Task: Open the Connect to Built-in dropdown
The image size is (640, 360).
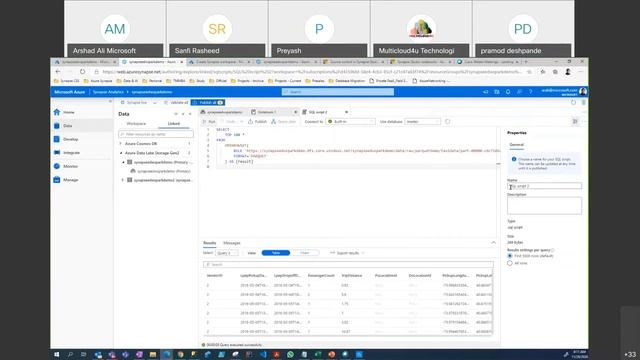Action: [x=351, y=122]
